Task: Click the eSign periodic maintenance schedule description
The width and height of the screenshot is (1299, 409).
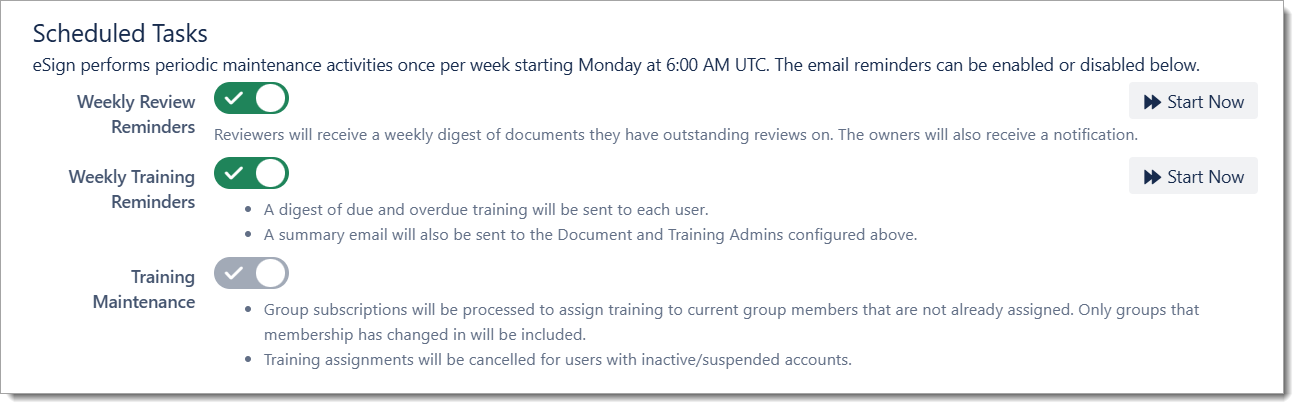Action: click(x=615, y=66)
